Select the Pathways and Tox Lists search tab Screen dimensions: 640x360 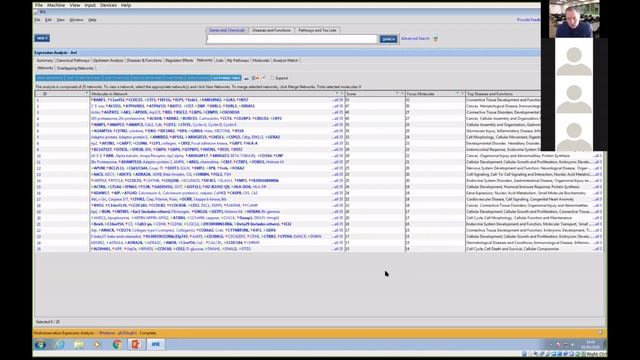pyautogui.click(x=318, y=30)
